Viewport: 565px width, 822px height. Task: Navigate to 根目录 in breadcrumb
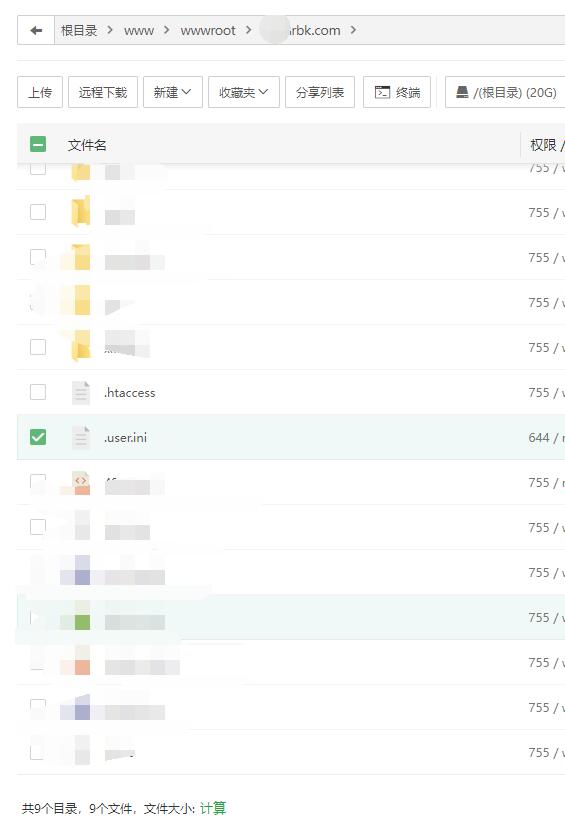(79, 30)
